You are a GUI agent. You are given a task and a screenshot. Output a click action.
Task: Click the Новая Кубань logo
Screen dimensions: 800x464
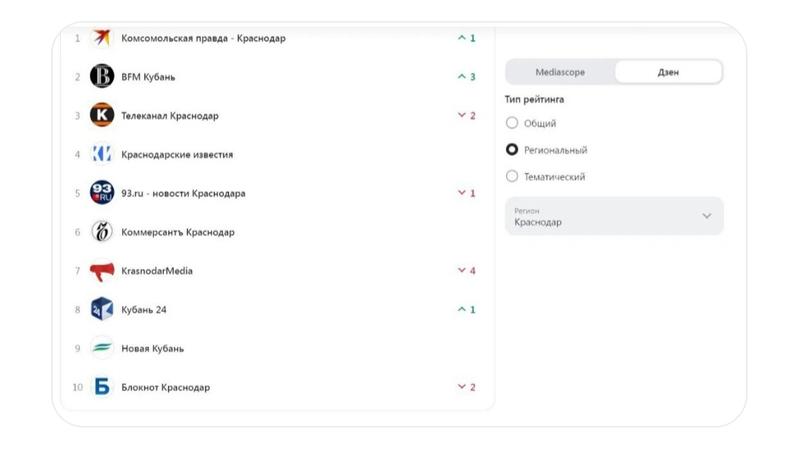pyautogui.click(x=102, y=348)
